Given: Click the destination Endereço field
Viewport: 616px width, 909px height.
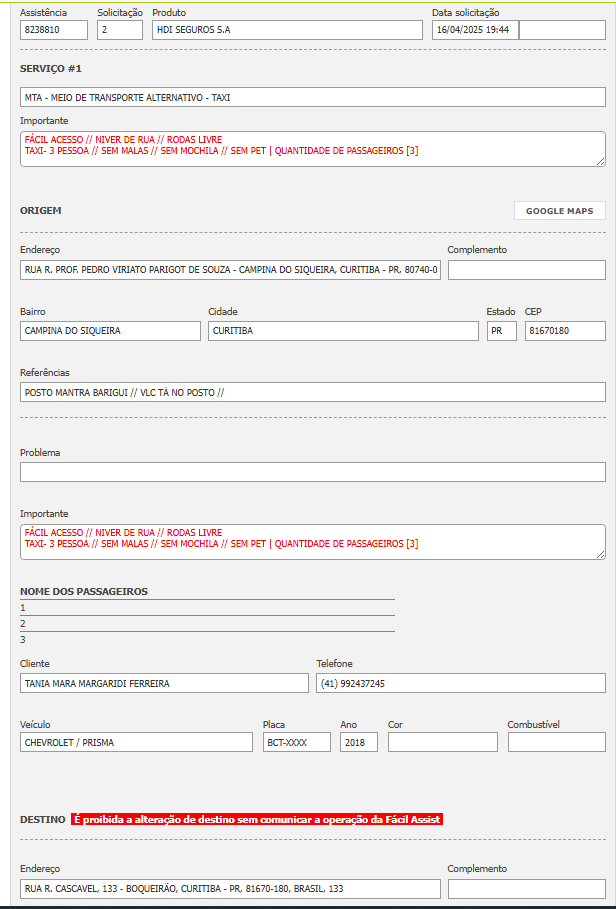Looking at the screenshot, I should click(230, 889).
